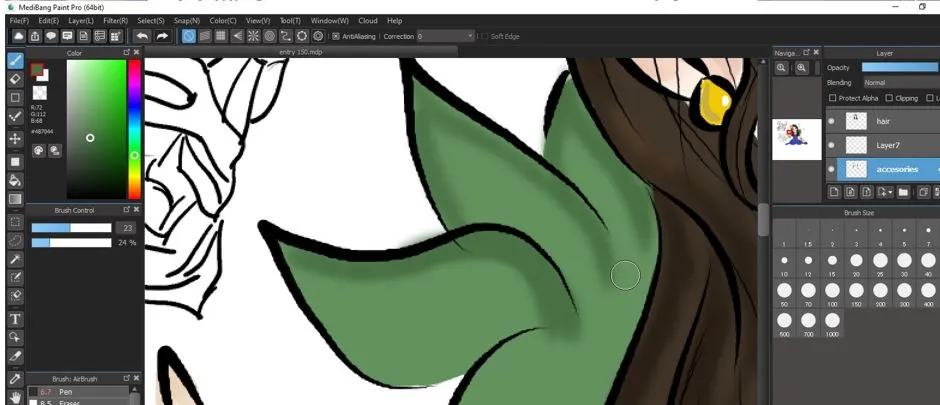The height and width of the screenshot is (405, 940).
Task: Adjust the rainbow hue slider
Action: pos(134,129)
